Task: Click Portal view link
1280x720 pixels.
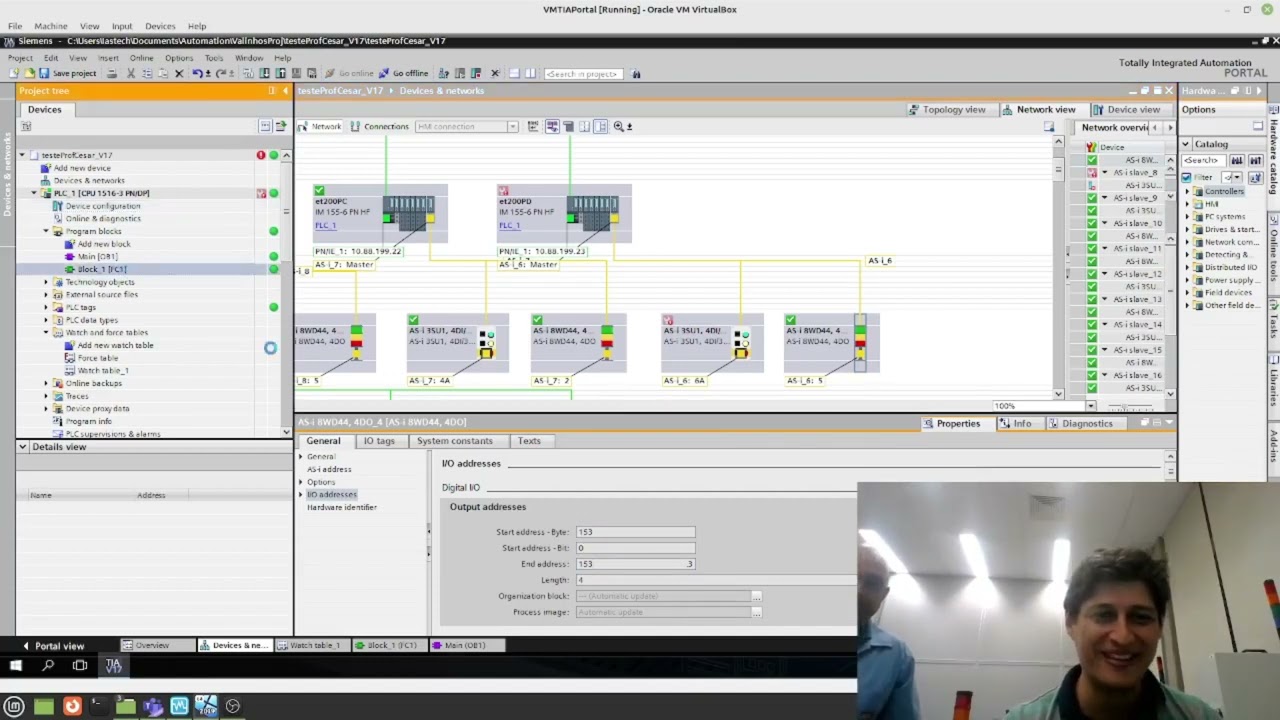Action: (x=53, y=646)
